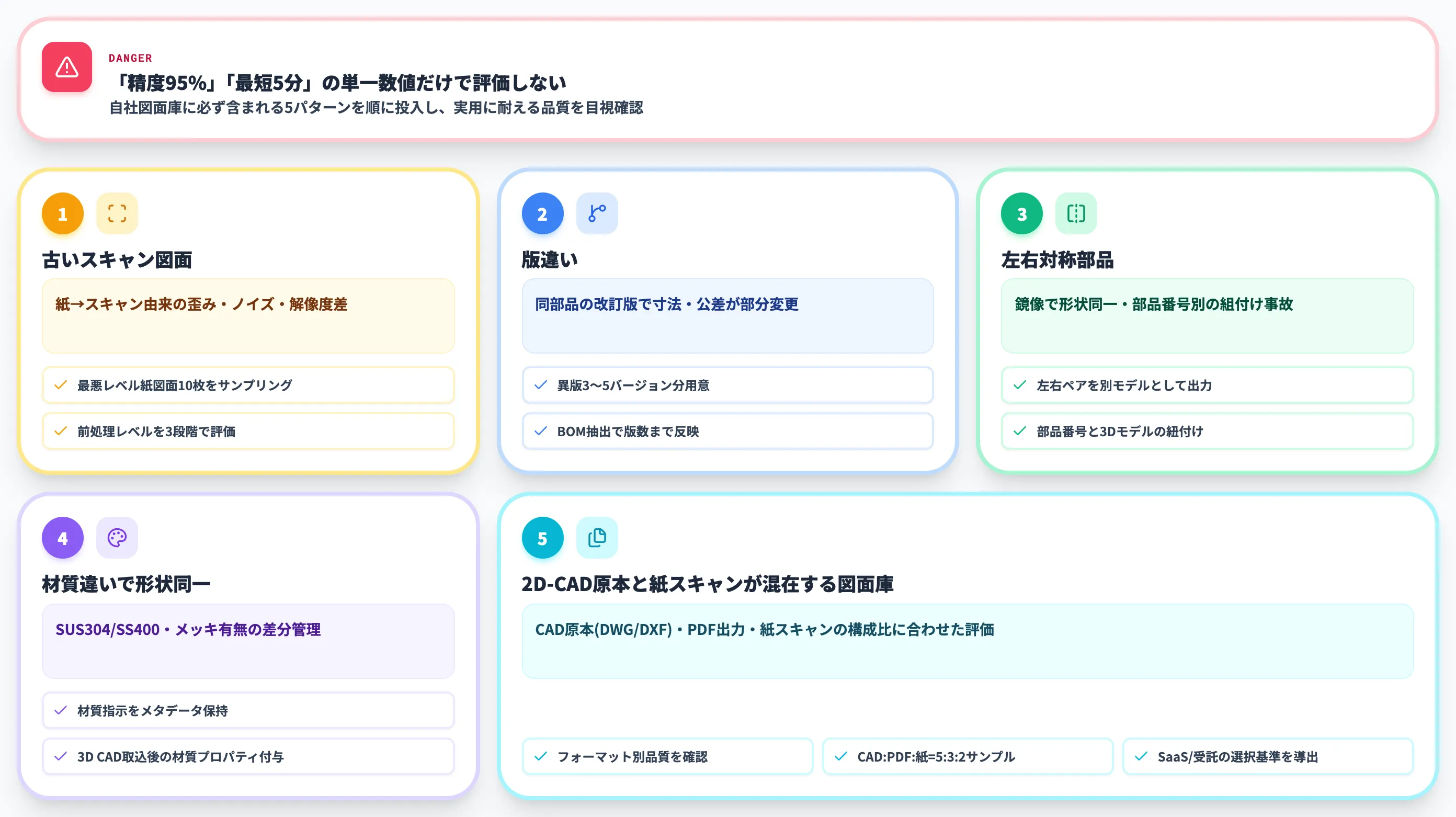This screenshot has width=1456, height=817.
Task: Select the item 3D CAD取込後の材質プロパティ付与
Action: tap(248, 756)
